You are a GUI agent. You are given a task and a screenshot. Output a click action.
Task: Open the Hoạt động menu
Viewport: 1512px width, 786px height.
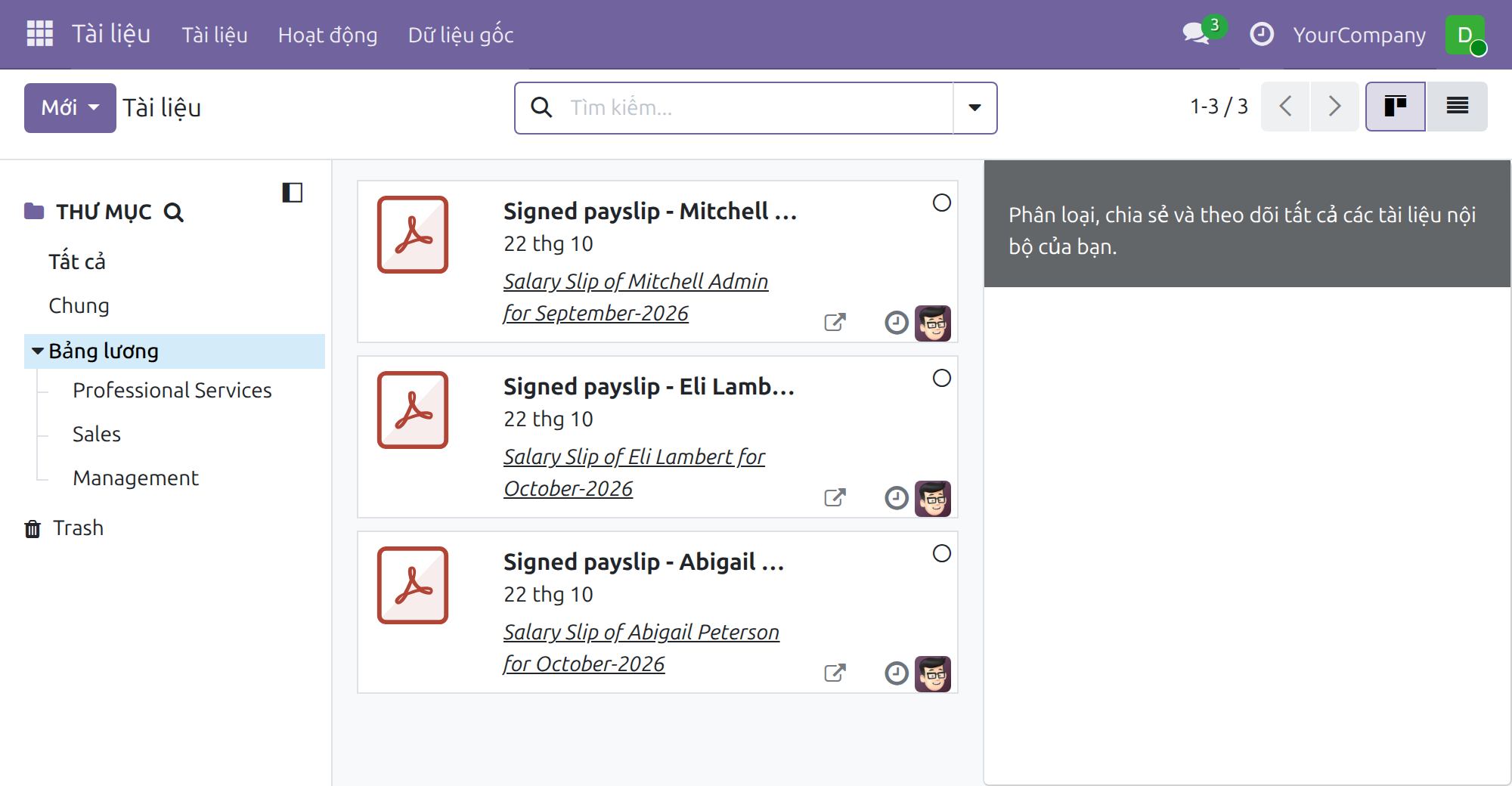(327, 35)
